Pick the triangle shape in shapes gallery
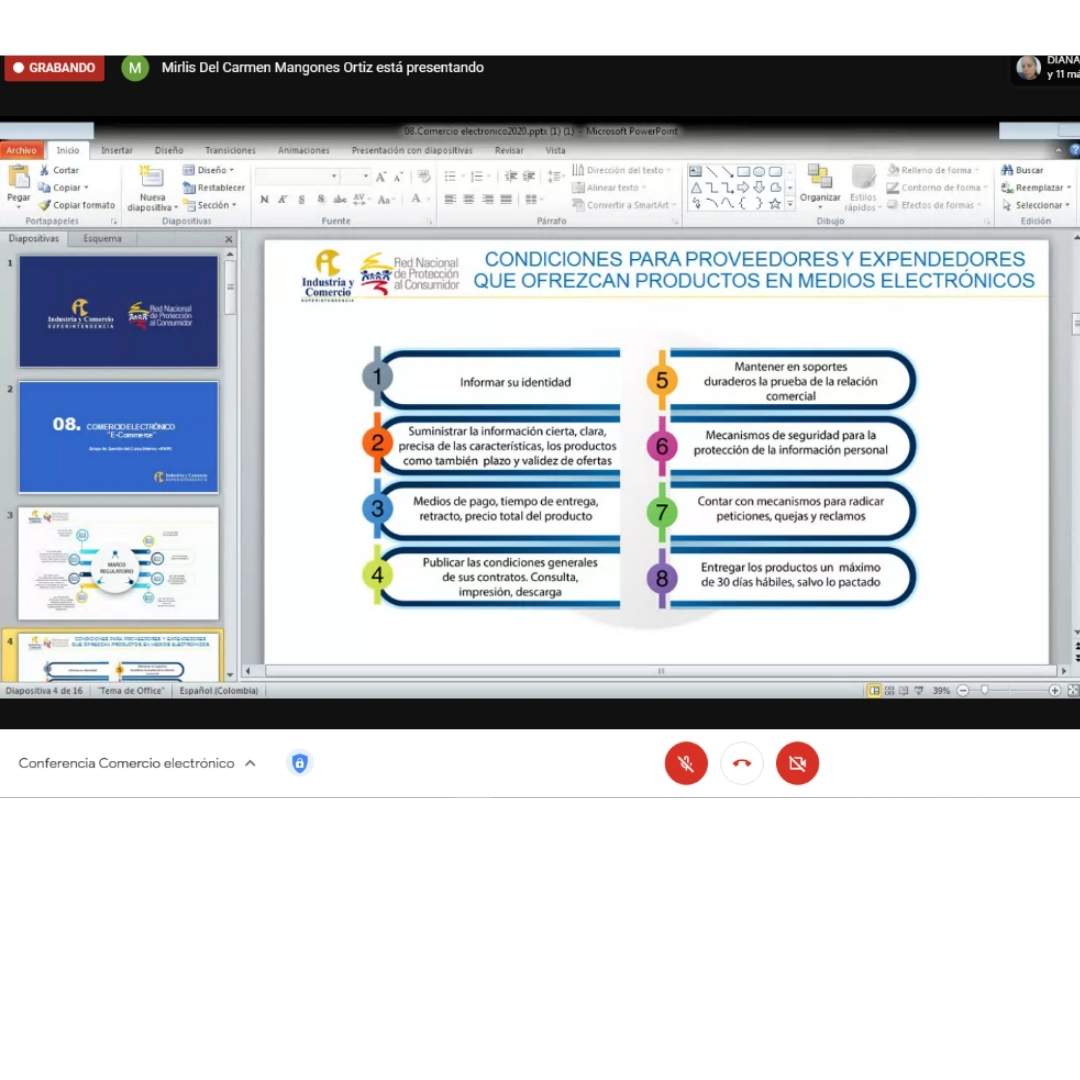 coord(696,187)
